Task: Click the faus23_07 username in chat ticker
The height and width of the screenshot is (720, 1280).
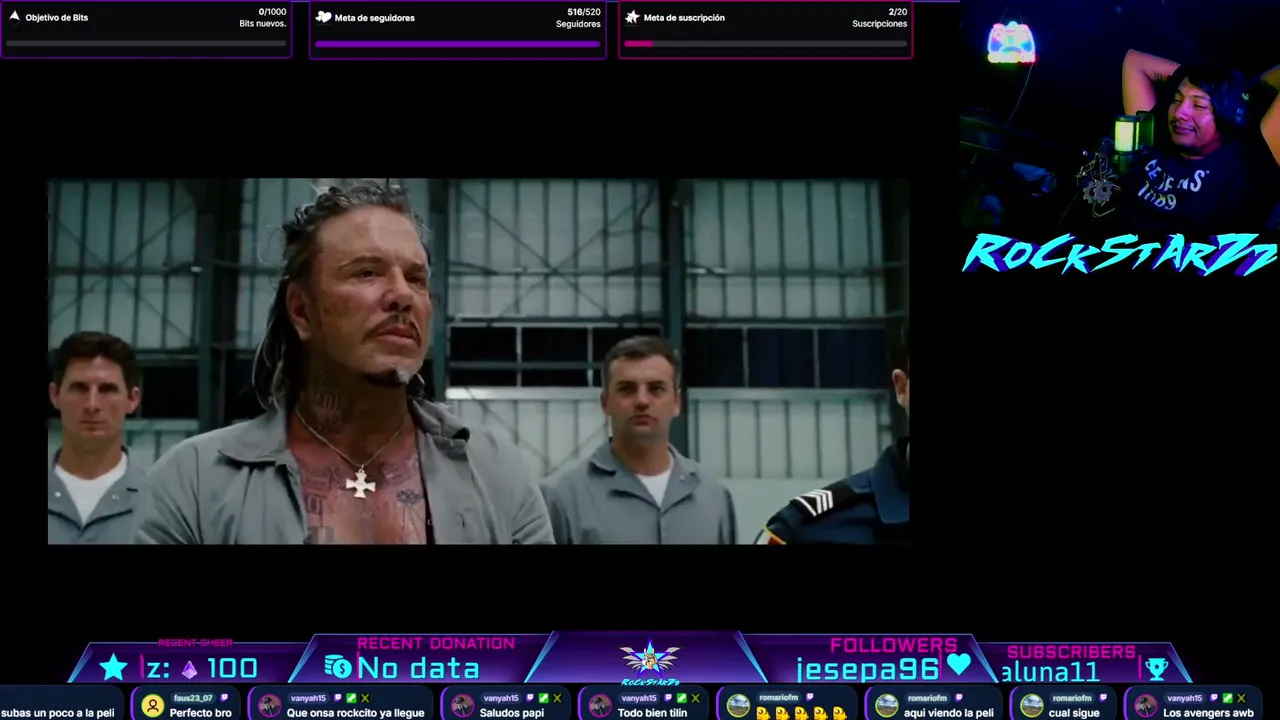Action: (x=193, y=698)
